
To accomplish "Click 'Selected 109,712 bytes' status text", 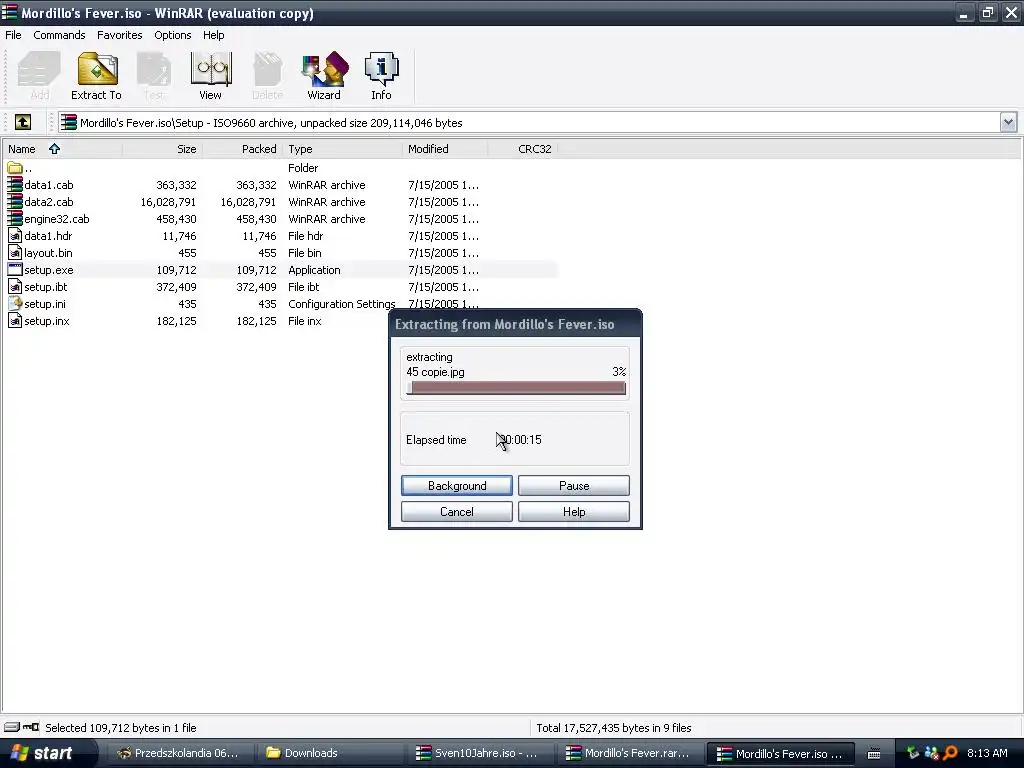I will click(121, 728).
